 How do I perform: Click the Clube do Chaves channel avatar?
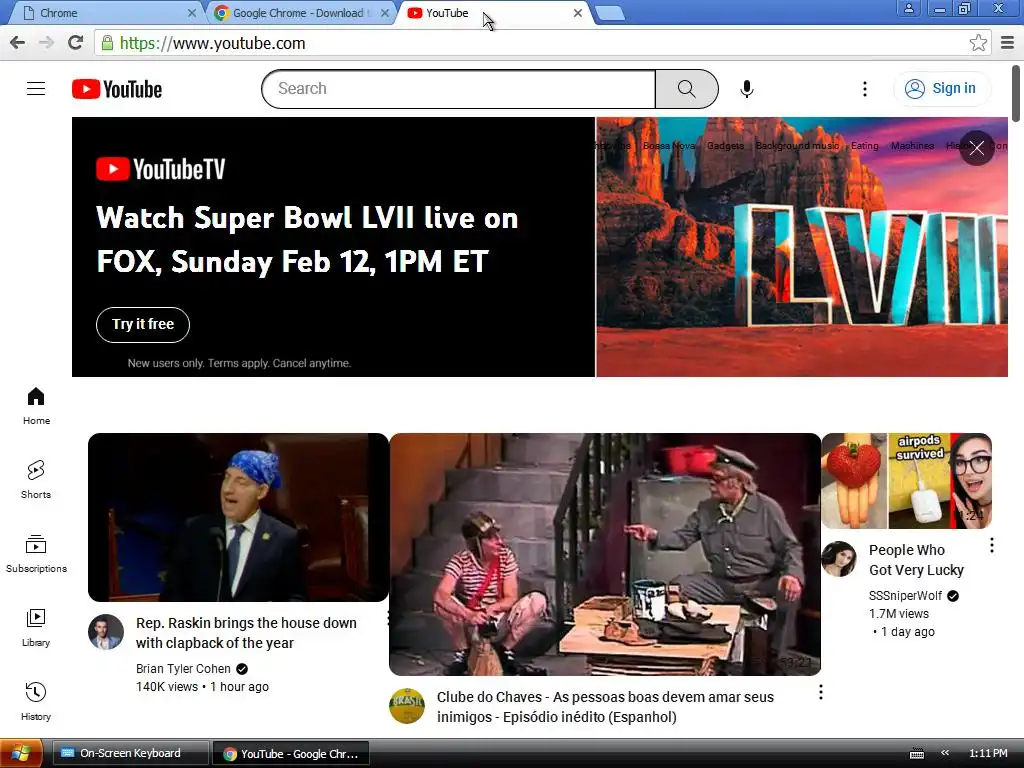pyautogui.click(x=407, y=706)
